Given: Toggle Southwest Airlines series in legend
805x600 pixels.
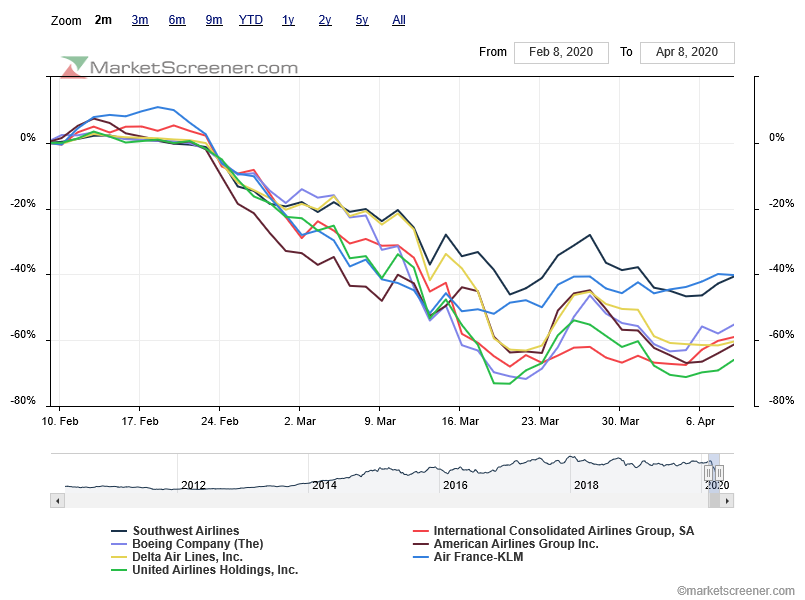Looking at the screenshot, I should pos(175,531).
